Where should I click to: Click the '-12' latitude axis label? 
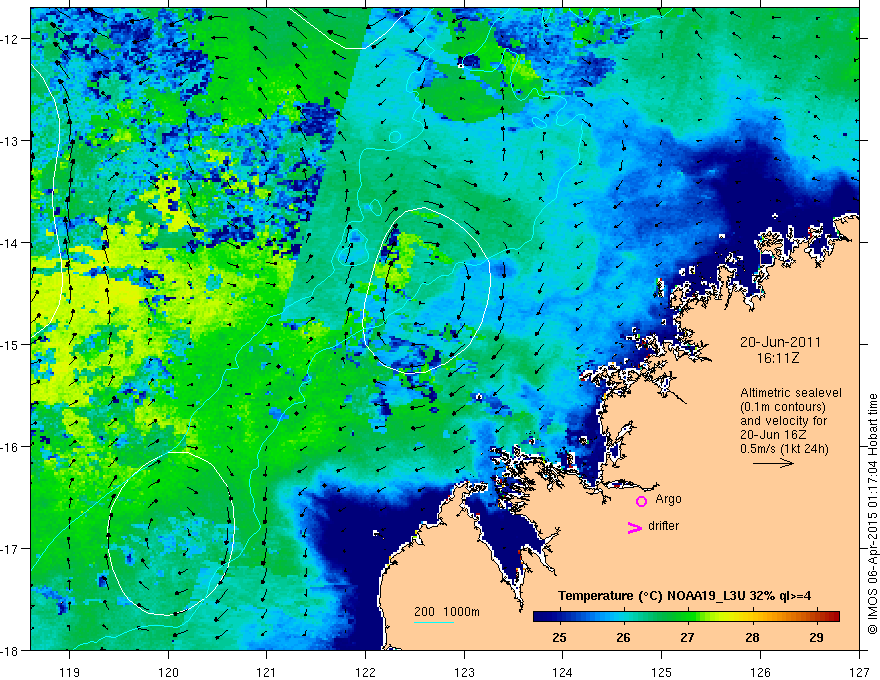tap(9, 39)
